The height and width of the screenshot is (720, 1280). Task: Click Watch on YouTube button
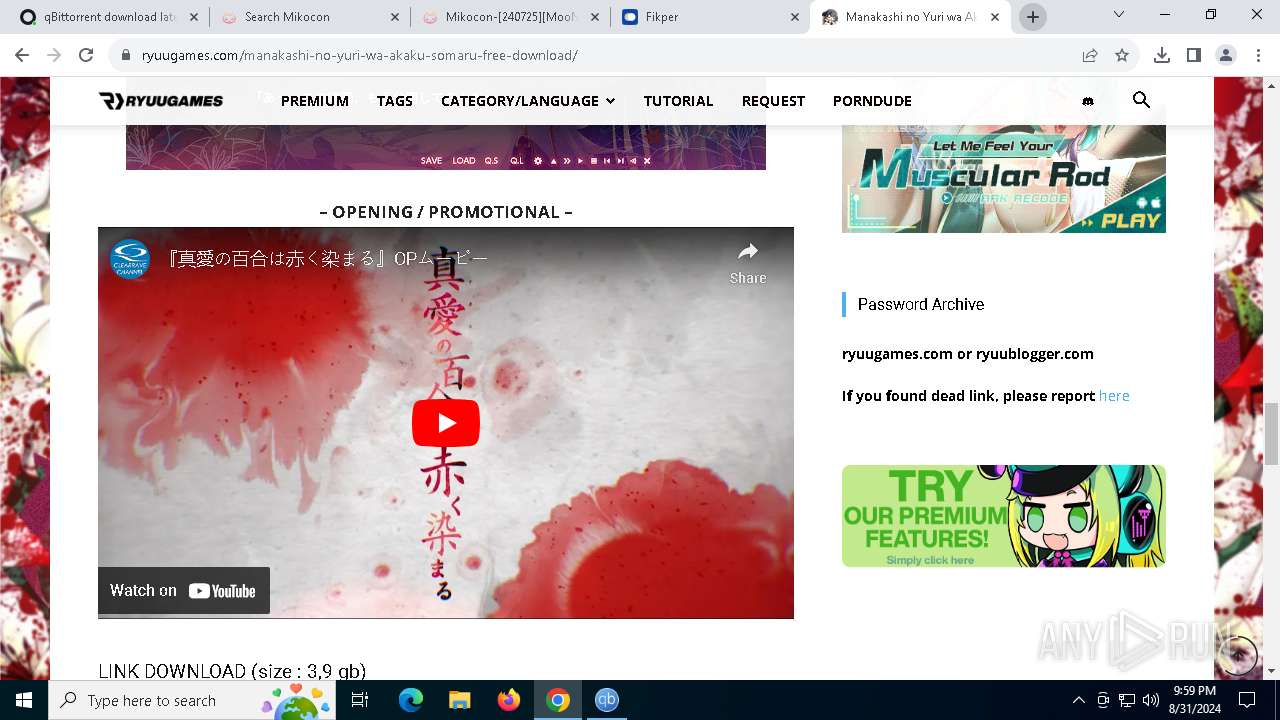(184, 590)
